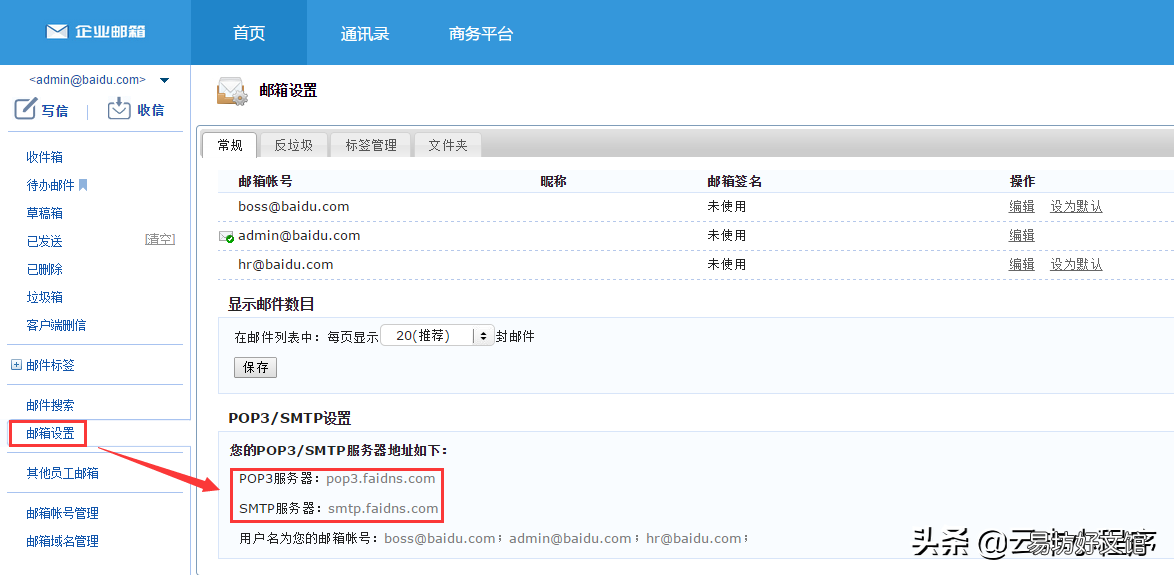1174x575 pixels.
Task: Click 编辑 for admin@baidu.com
Action: 1022,235
